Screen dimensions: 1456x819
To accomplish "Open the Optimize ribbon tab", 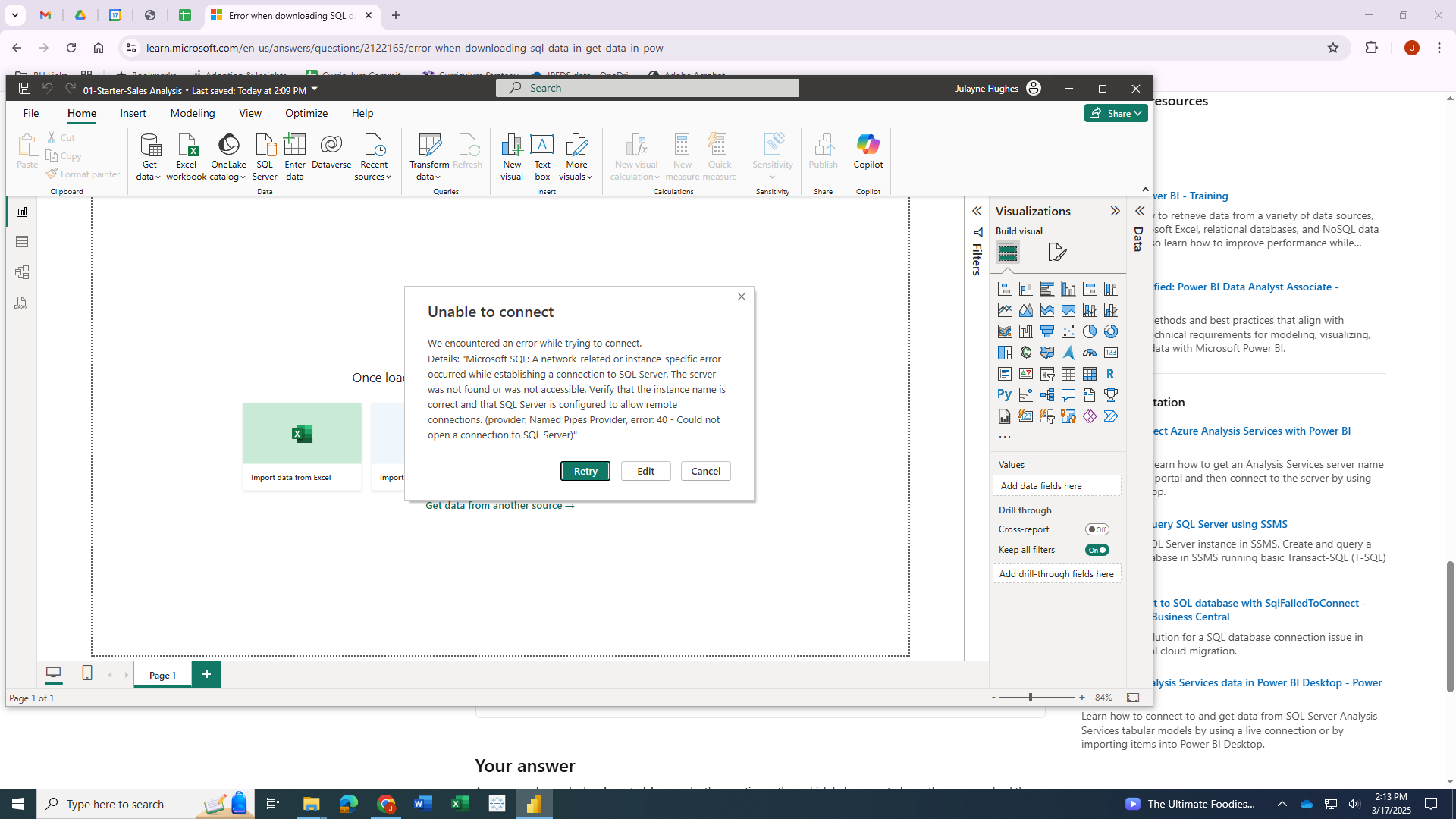I will 306,113.
